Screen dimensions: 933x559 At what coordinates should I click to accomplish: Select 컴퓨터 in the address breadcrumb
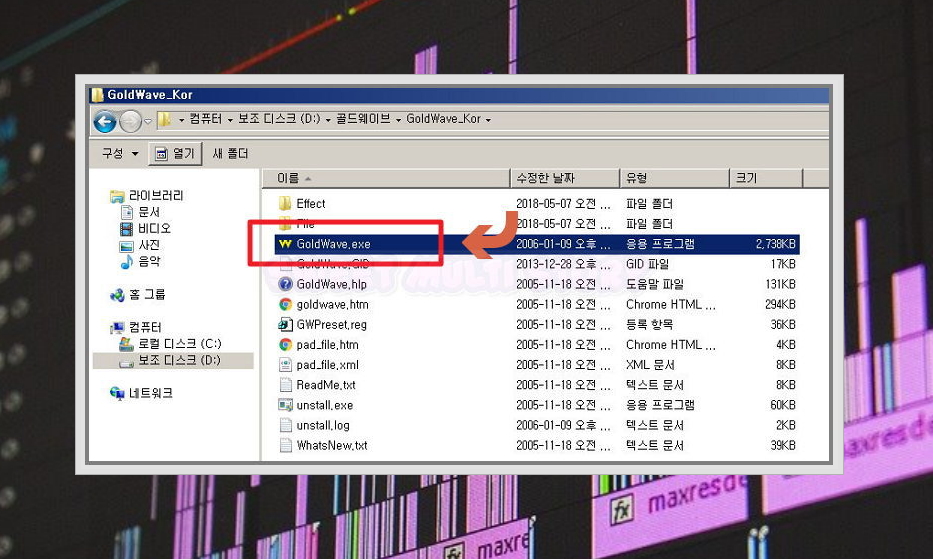coord(205,119)
